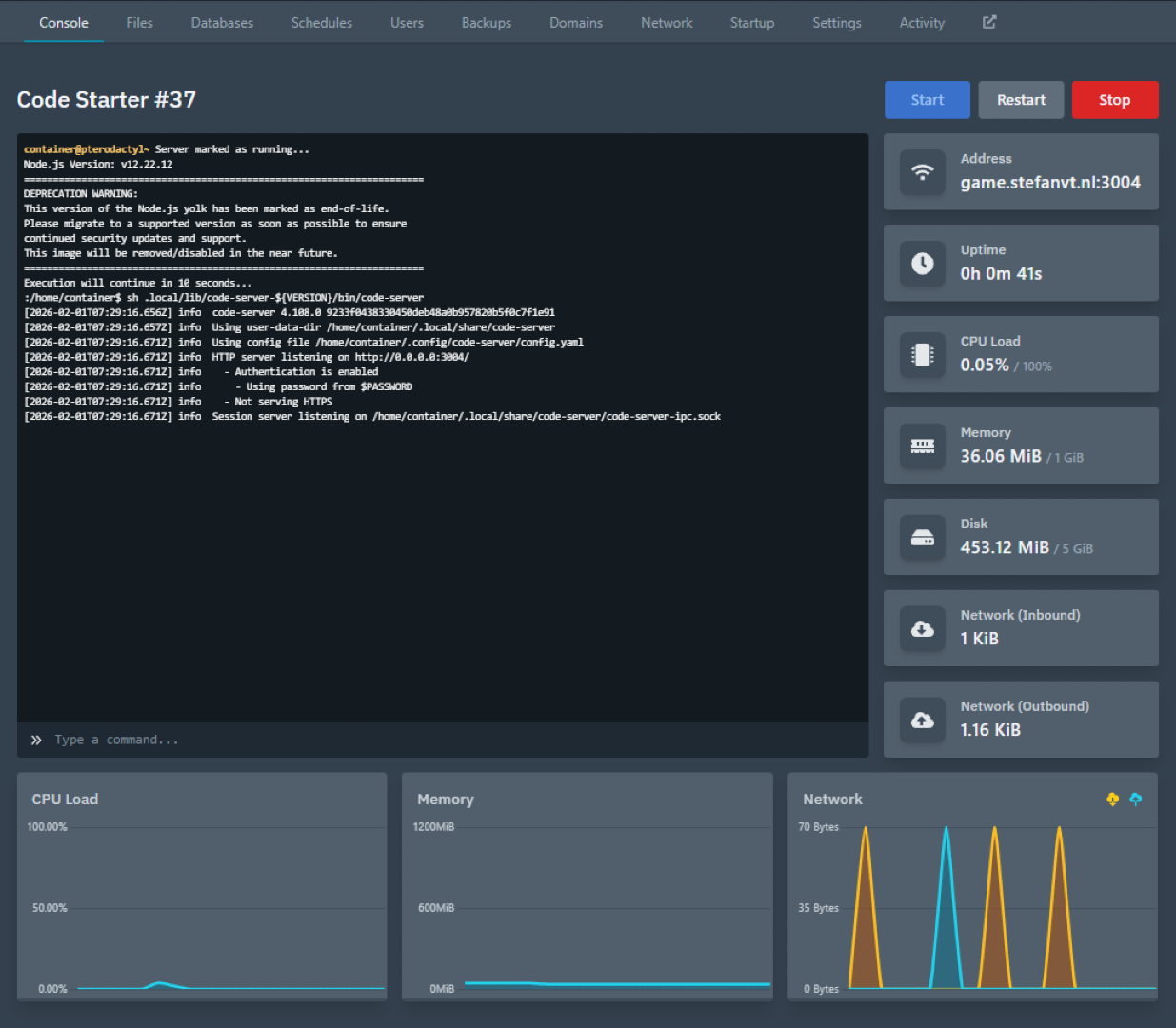Image resolution: width=1176 pixels, height=1028 pixels.
Task: Open the Startup tab
Action: 751,23
